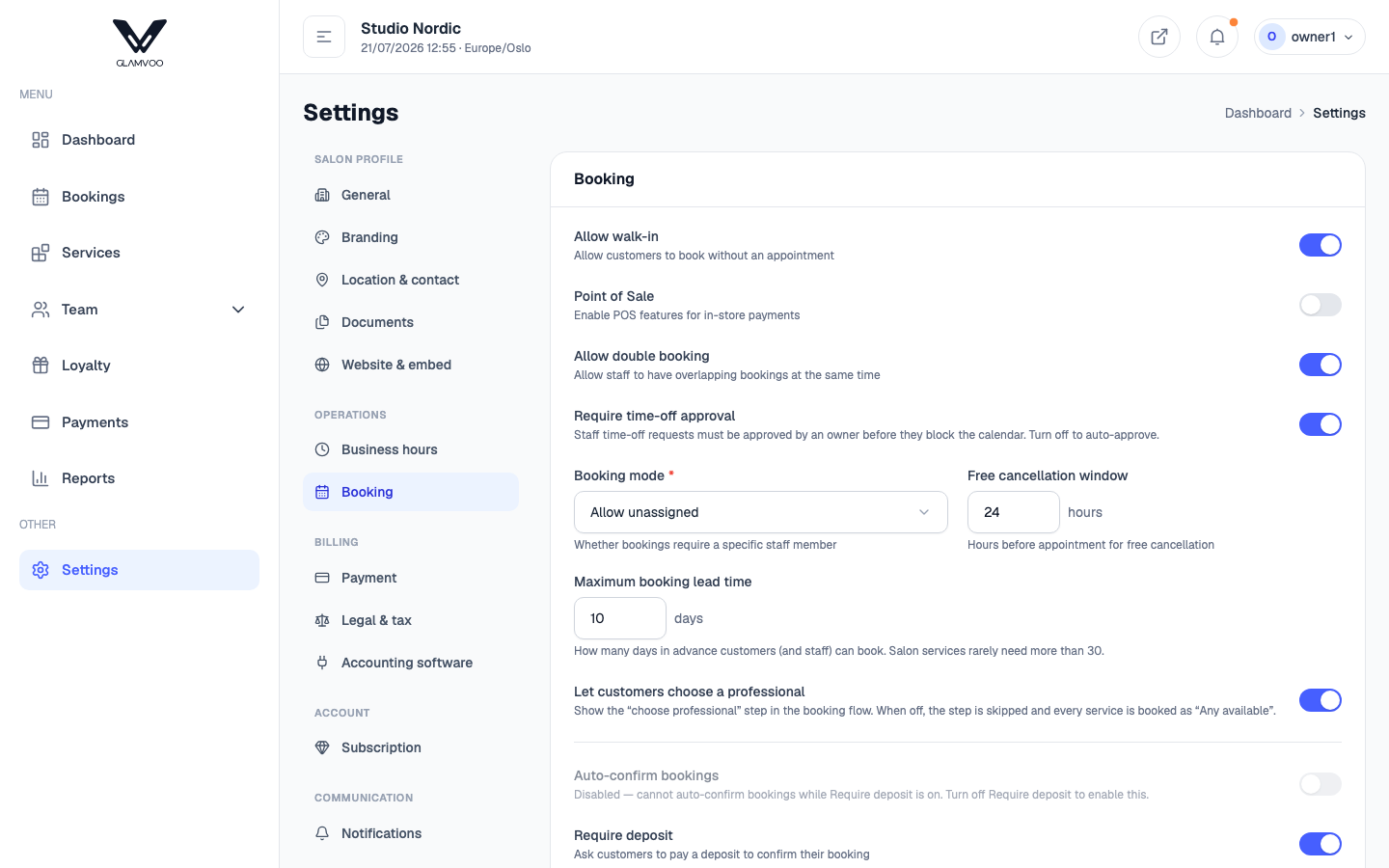Disable the Allow walk-in toggle
Screen dimensions: 1389x868
(x=1320, y=245)
